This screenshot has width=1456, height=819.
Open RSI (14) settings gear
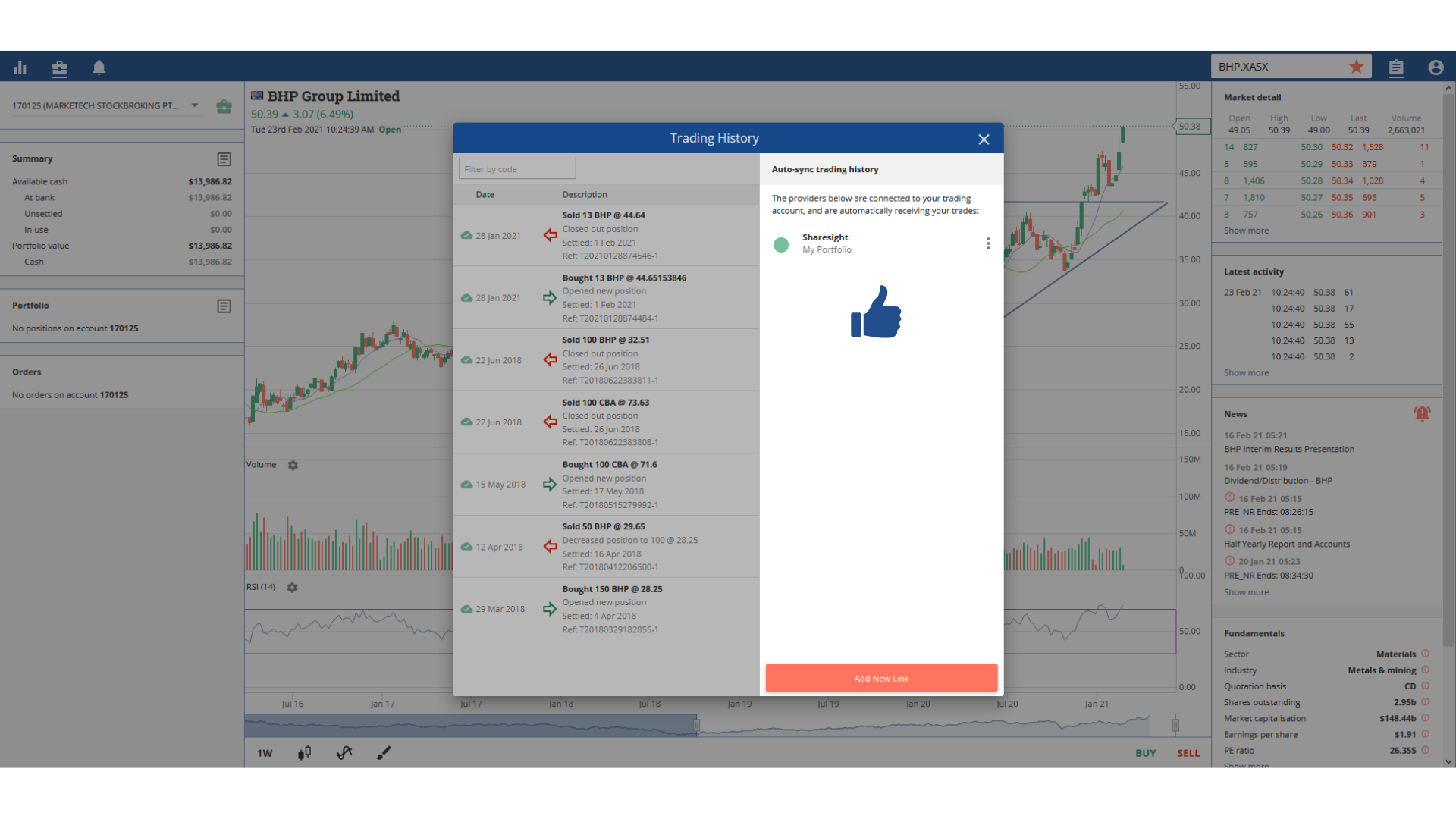tap(292, 588)
